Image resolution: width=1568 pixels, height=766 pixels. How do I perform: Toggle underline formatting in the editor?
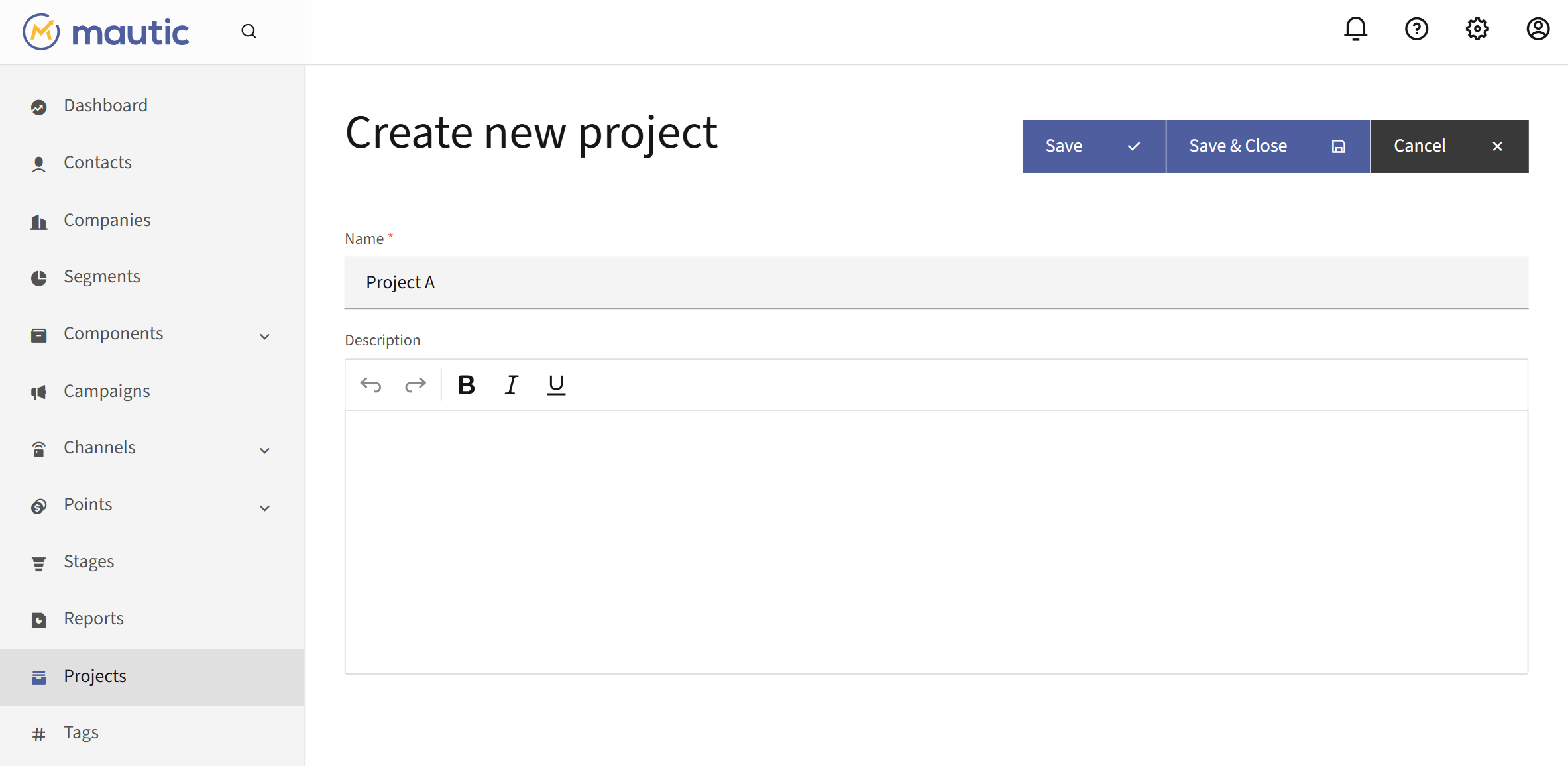[556, 384]
